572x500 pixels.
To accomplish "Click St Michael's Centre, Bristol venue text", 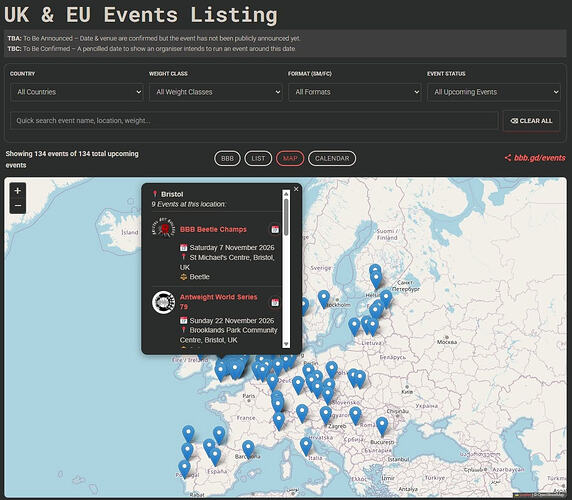I will 227,262.
